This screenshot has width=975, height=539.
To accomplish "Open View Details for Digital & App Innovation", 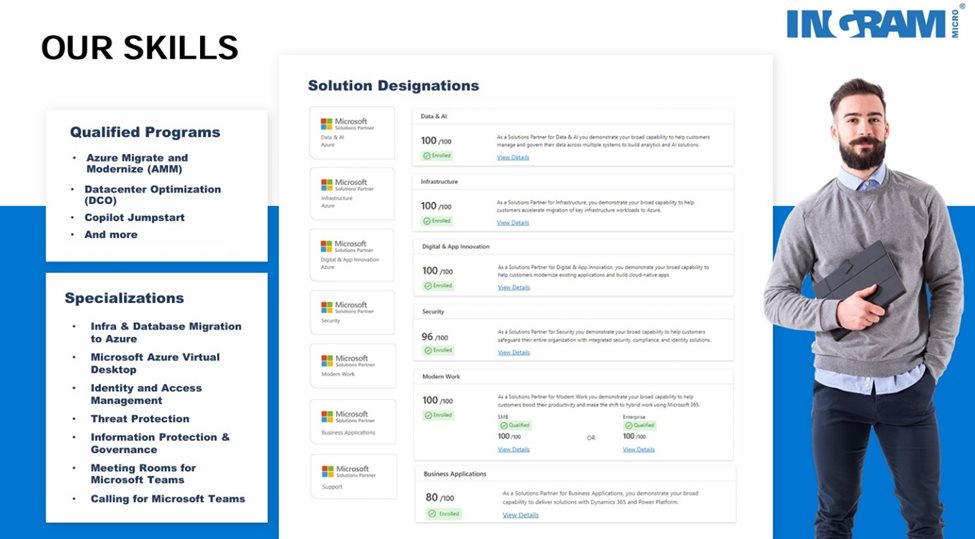I will click(x=514, y=287).
